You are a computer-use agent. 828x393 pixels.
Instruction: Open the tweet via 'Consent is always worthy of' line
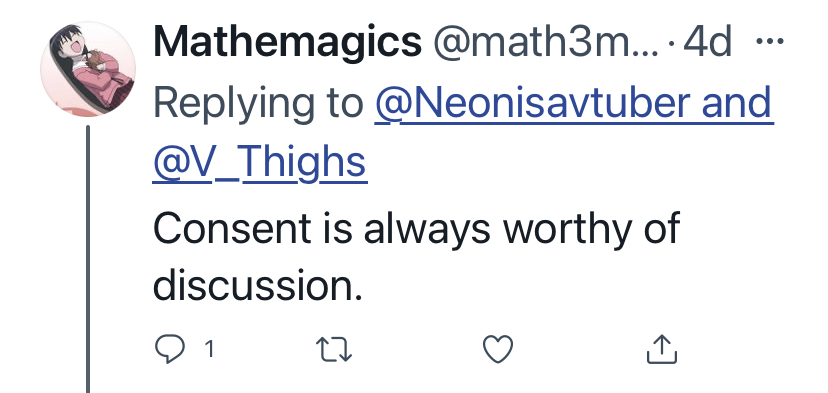point(416,228)
